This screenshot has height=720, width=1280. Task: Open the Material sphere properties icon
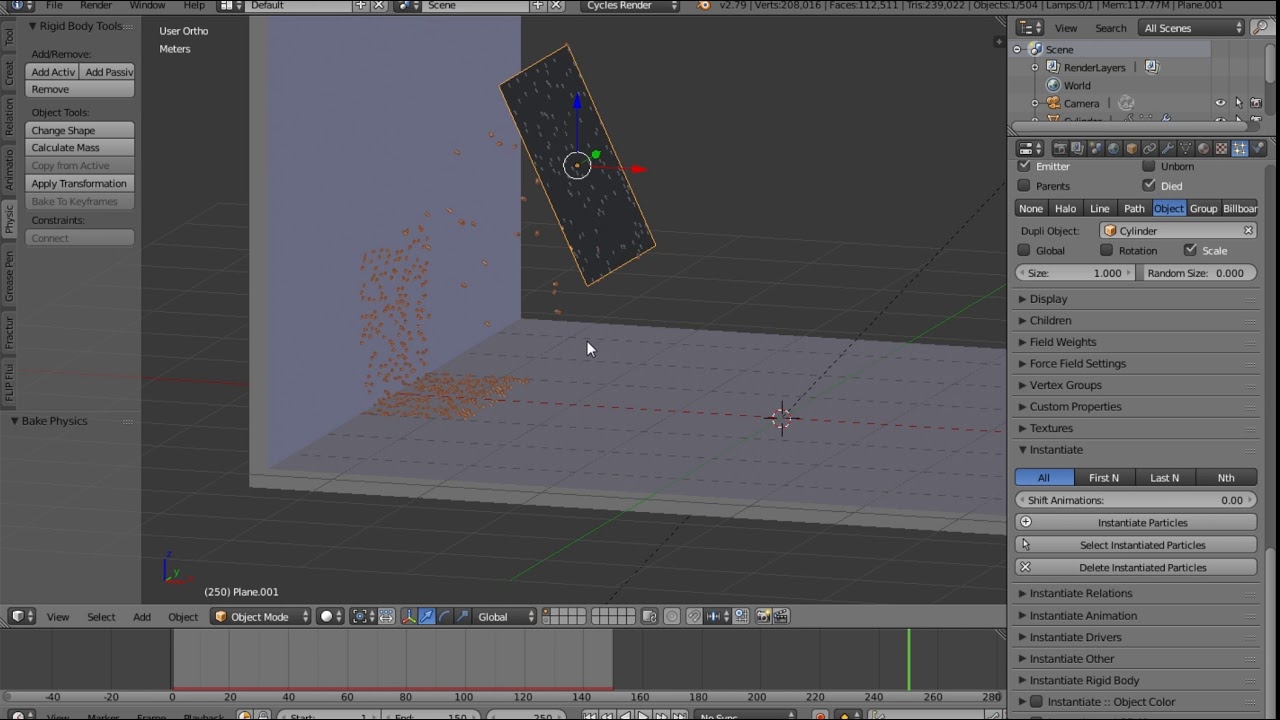[1203, 148]
